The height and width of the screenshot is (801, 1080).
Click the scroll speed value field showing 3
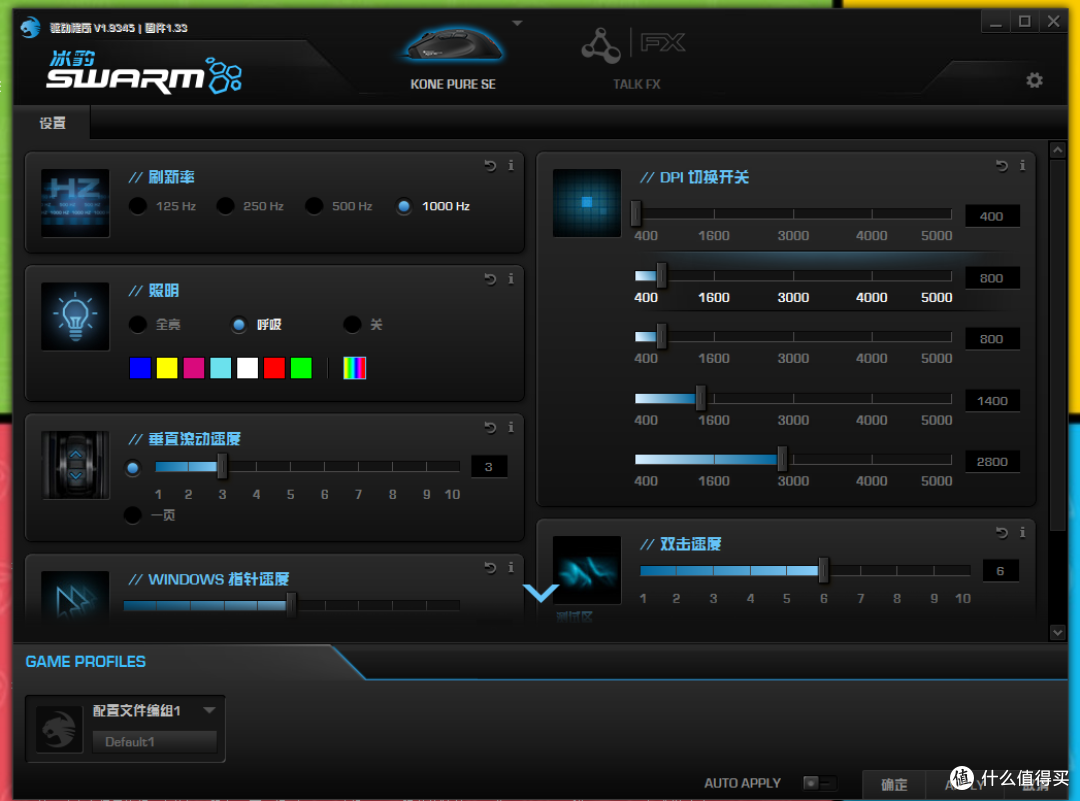[489, 466]
